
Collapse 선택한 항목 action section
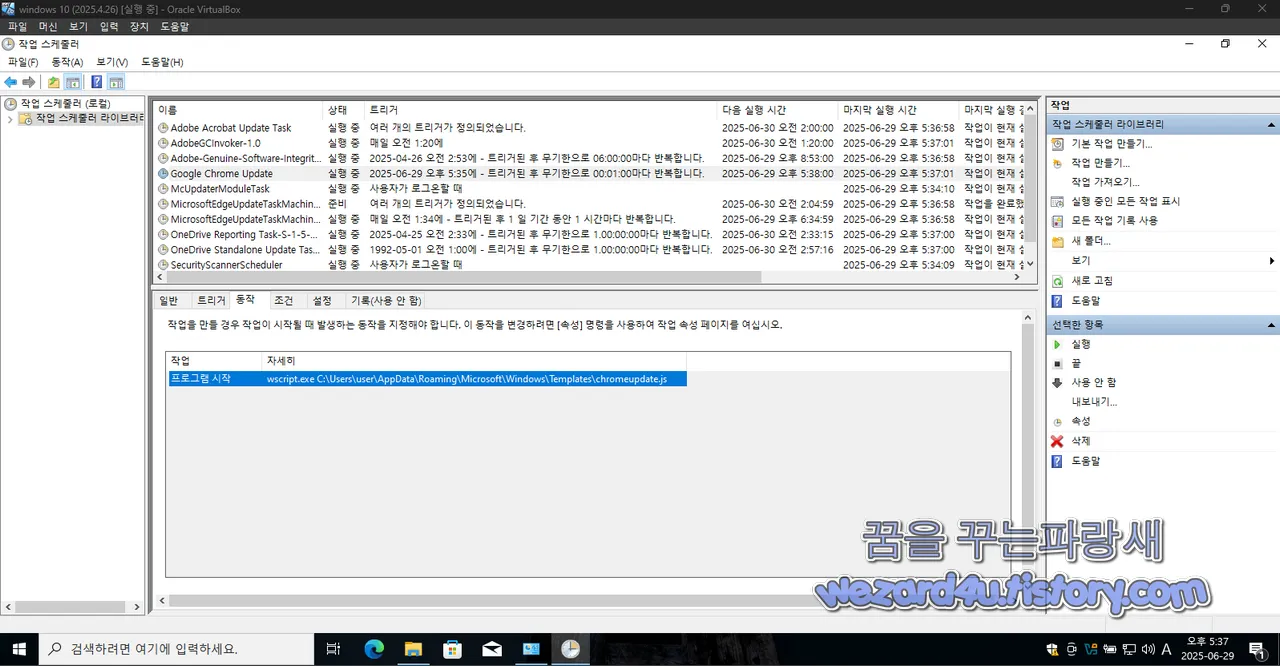[1271, 325]
